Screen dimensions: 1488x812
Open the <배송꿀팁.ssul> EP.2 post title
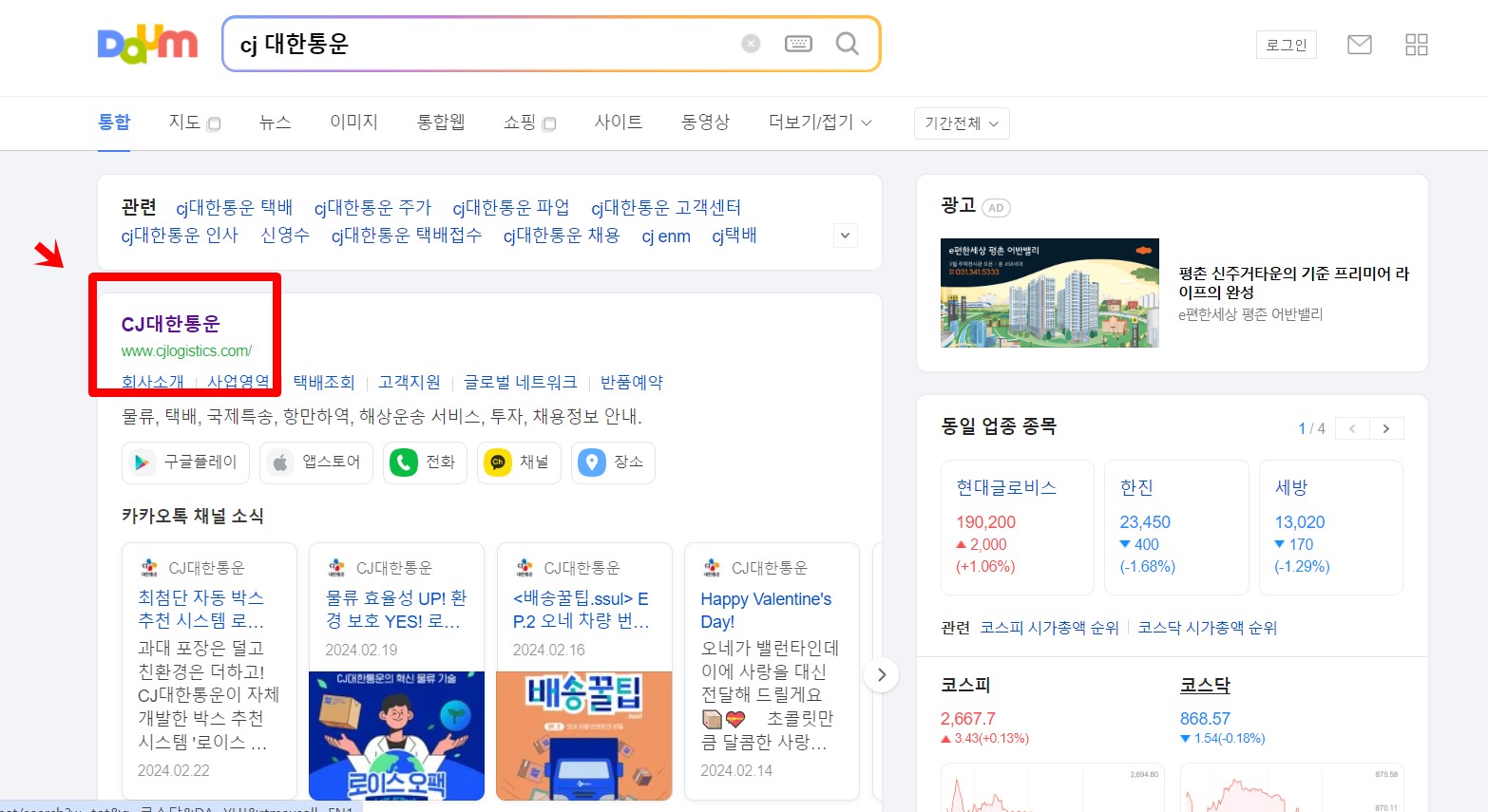582,610
